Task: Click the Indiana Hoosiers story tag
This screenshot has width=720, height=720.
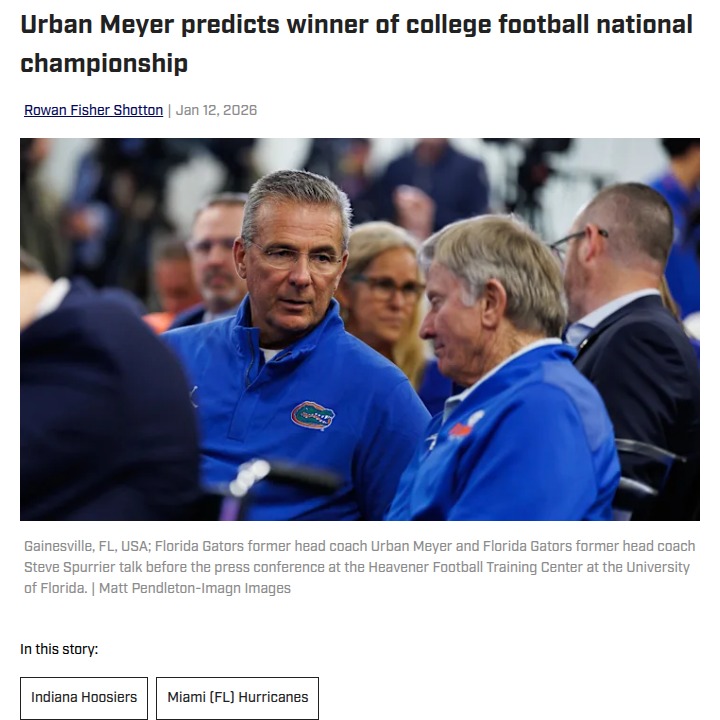Action: [84, 697]
